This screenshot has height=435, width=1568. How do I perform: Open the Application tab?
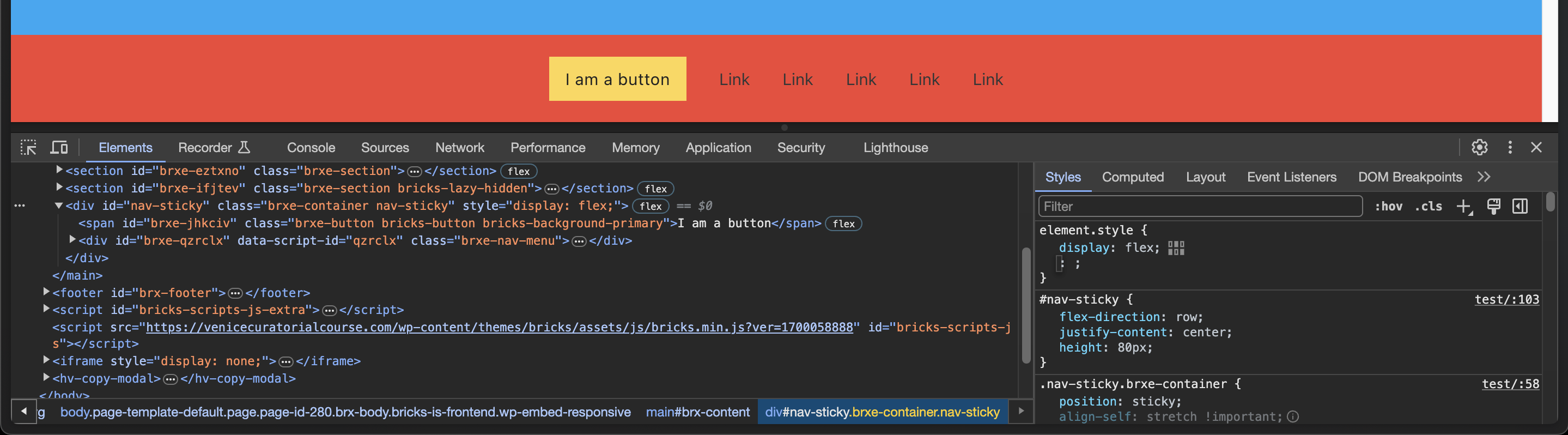click(718, 147)
